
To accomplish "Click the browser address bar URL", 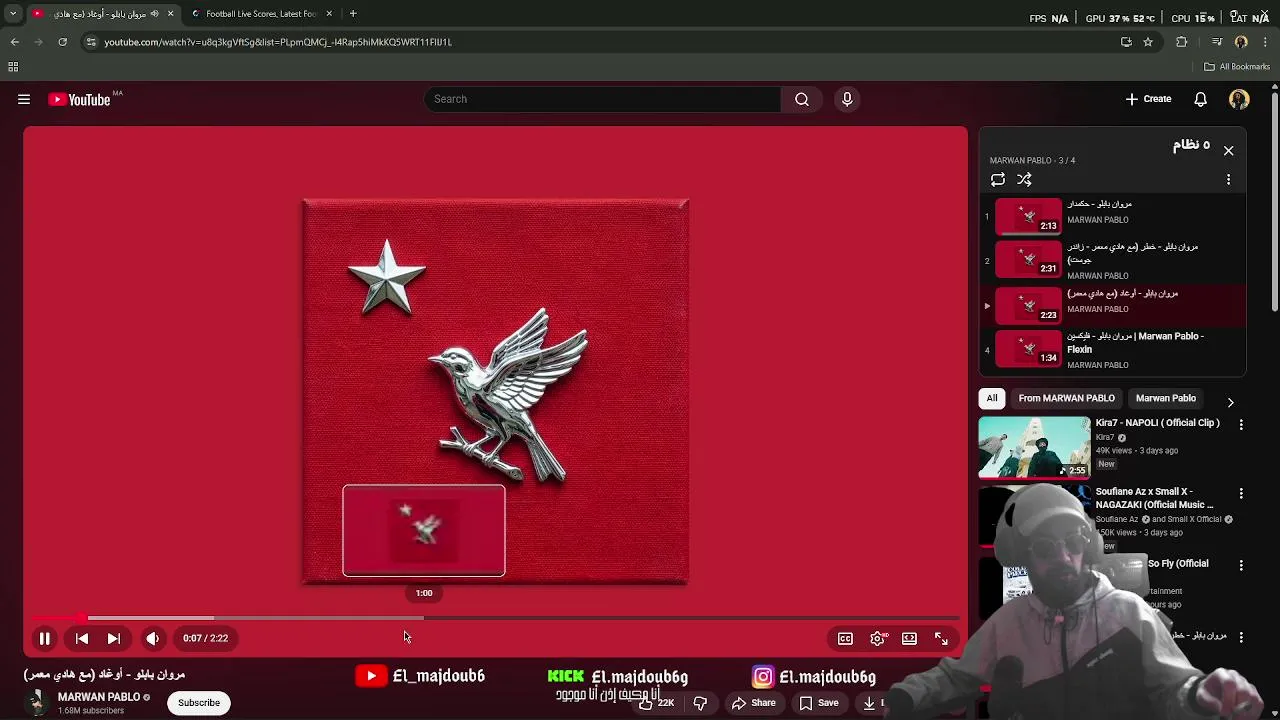I will pos(278,42).
